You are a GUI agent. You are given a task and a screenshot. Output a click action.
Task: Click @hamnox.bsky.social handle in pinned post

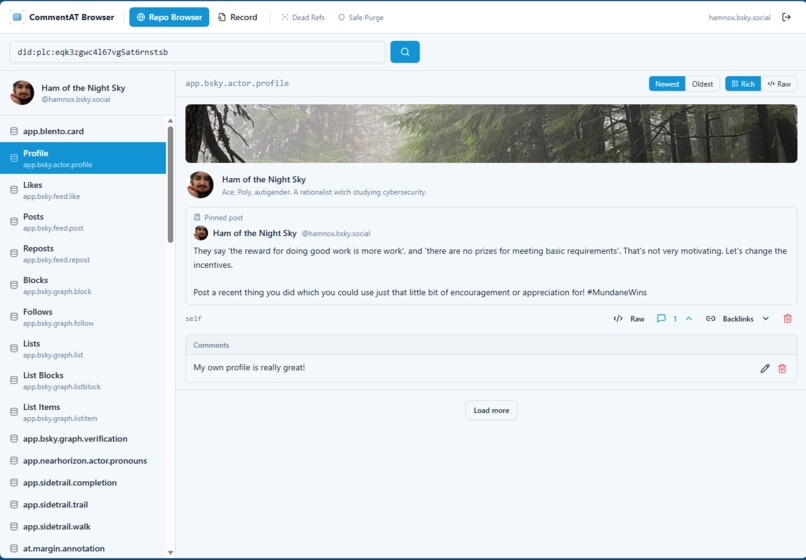point(336,233)
